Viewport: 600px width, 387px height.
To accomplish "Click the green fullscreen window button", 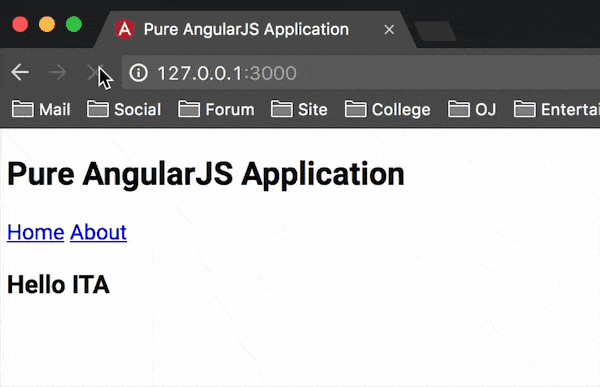I will coord(74,24).
